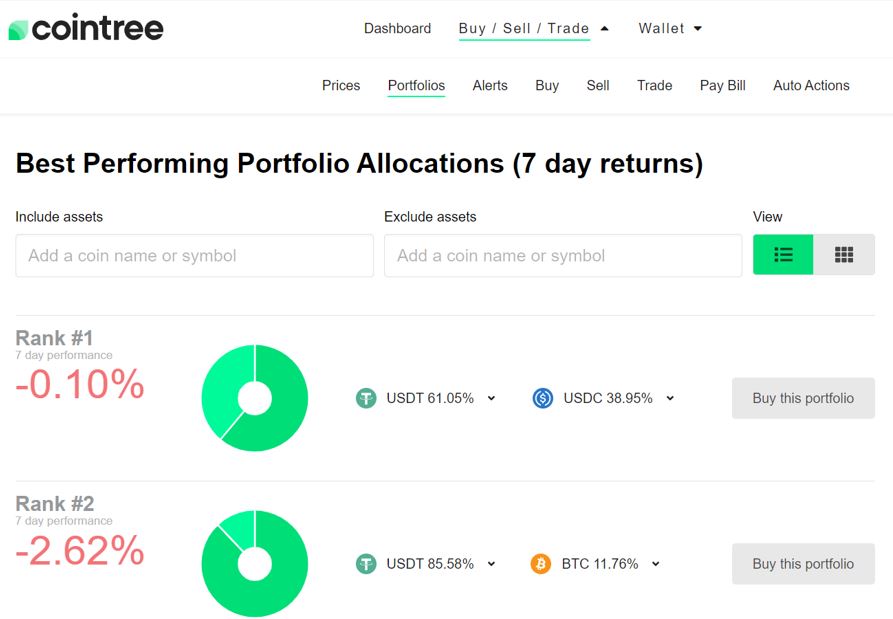This screenshot has width=893, height=619.
Task: Click the USDC coin icon
Action: (543, 398)
